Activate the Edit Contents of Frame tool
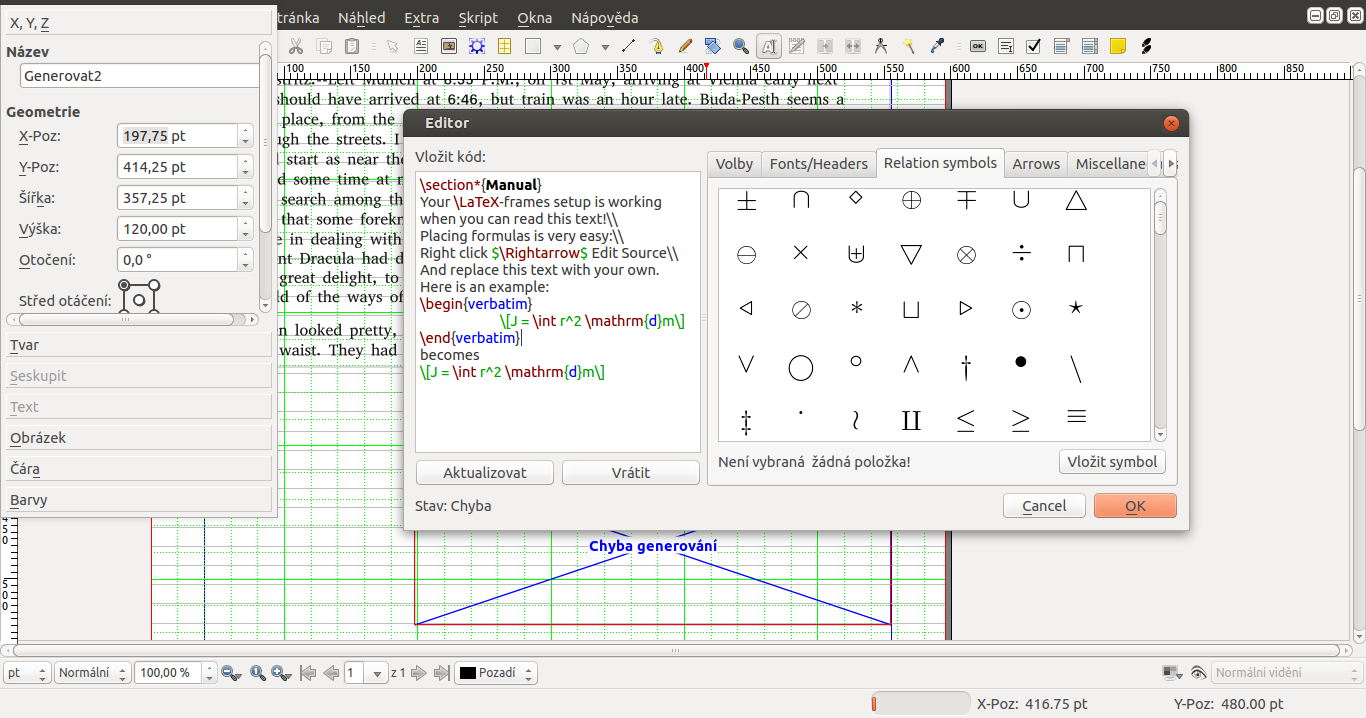 pyautogui.click(x=769, y=46)
